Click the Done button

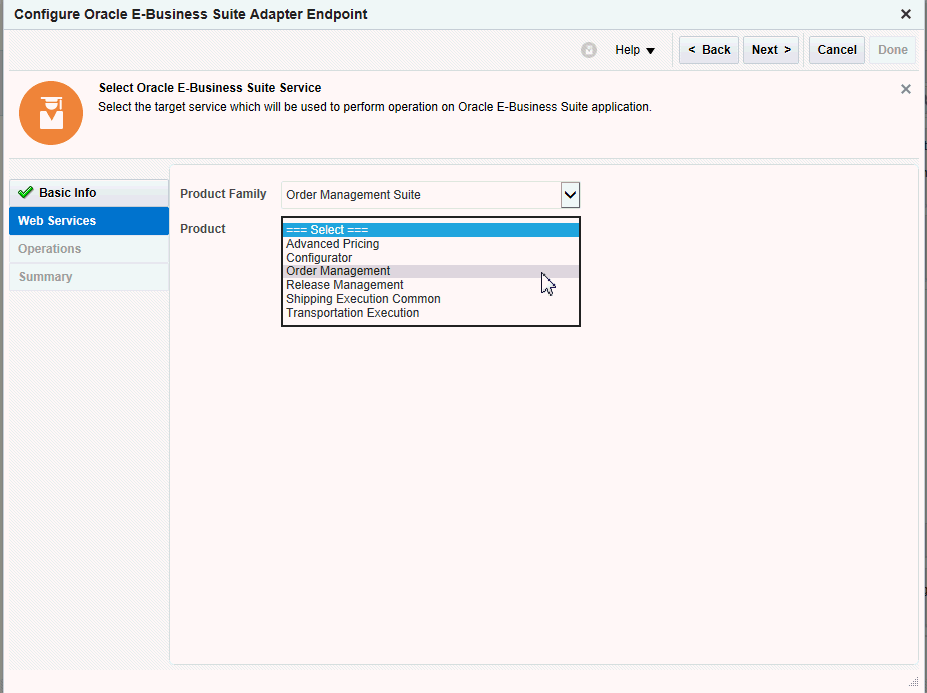892,50
